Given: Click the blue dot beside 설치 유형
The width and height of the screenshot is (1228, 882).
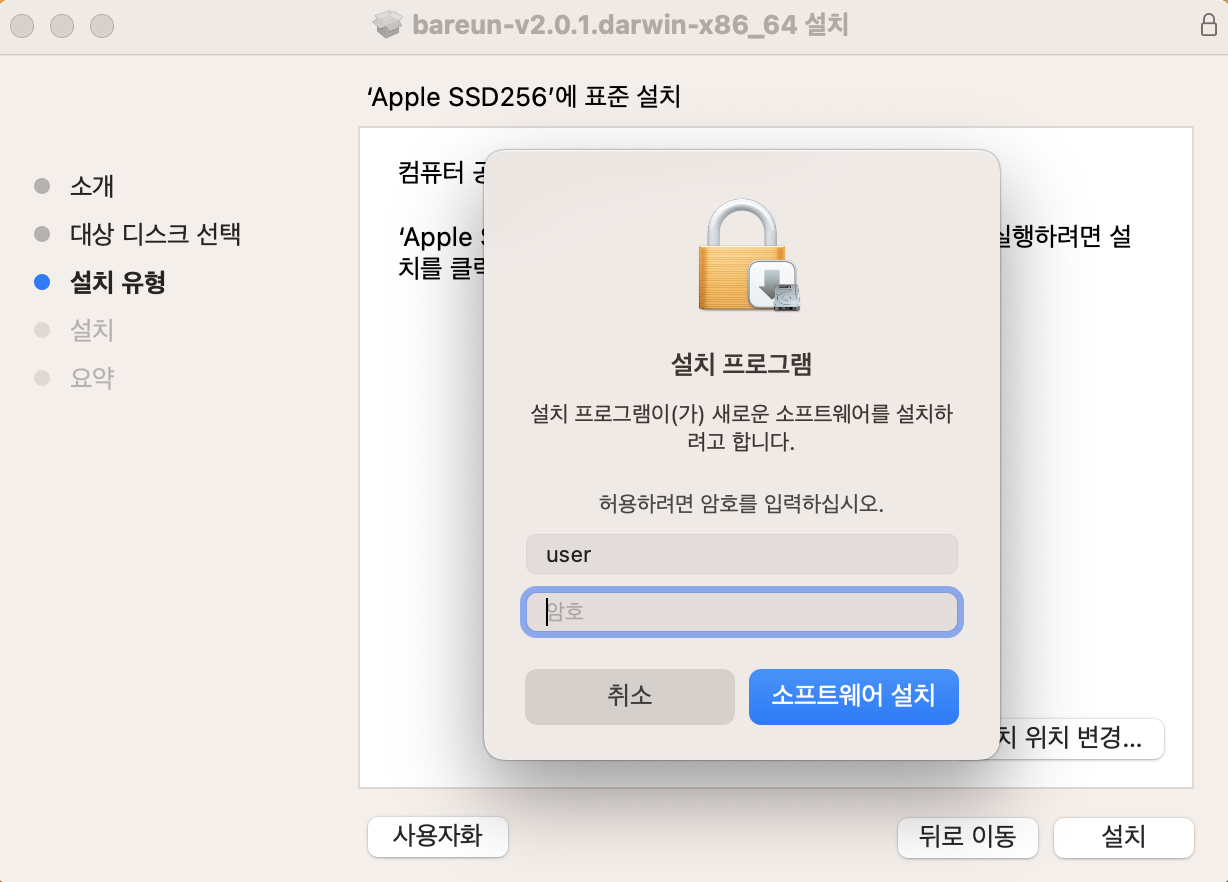Looking at the screenshot, I should pos(41,281).
